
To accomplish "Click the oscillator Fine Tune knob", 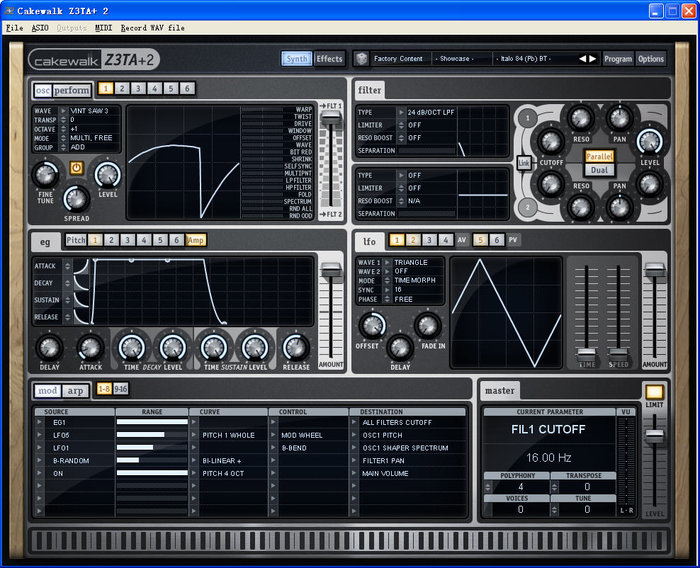I will click(46, 173).
